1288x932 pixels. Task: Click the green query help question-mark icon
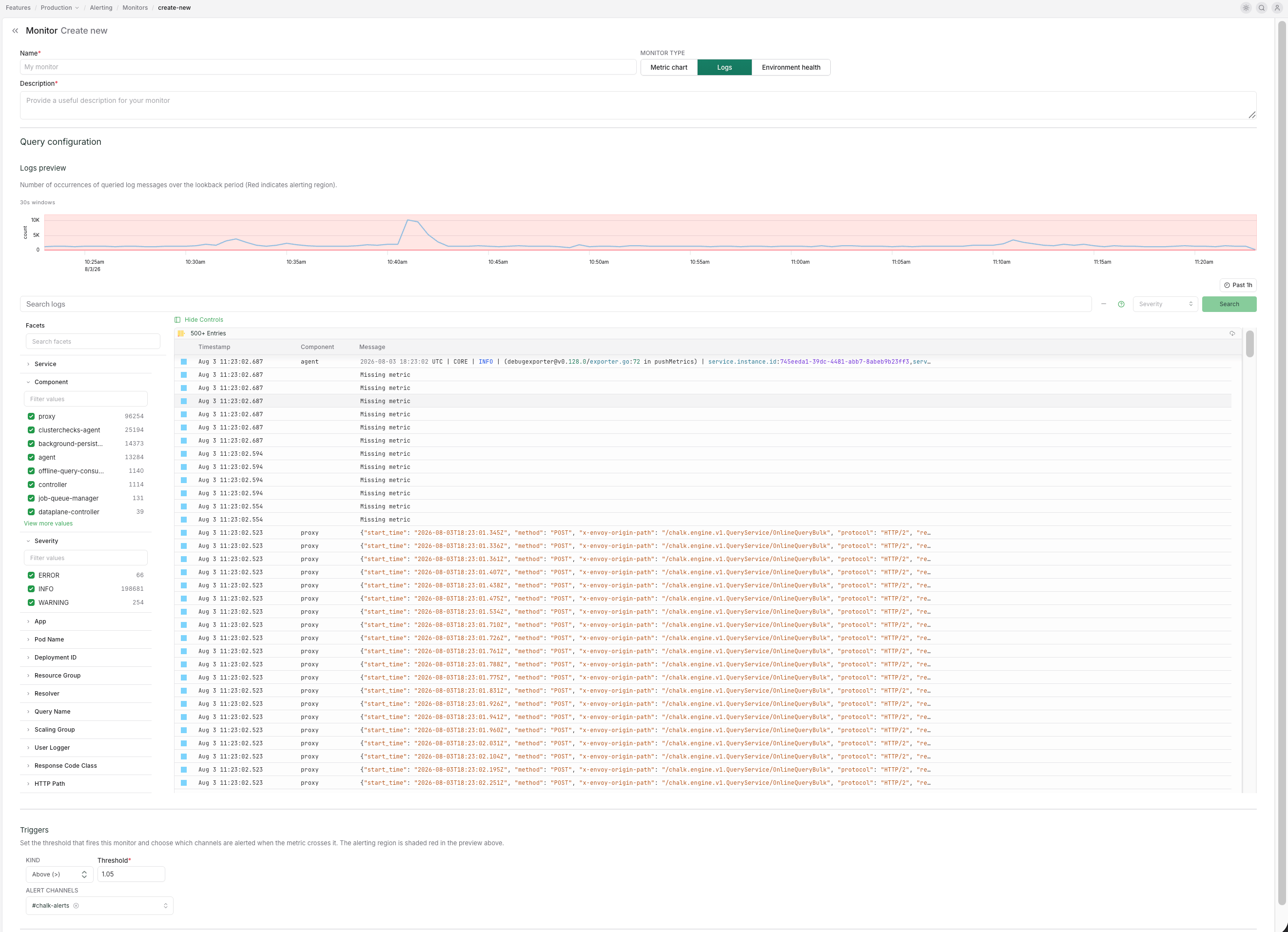[x=1121, y=305]
